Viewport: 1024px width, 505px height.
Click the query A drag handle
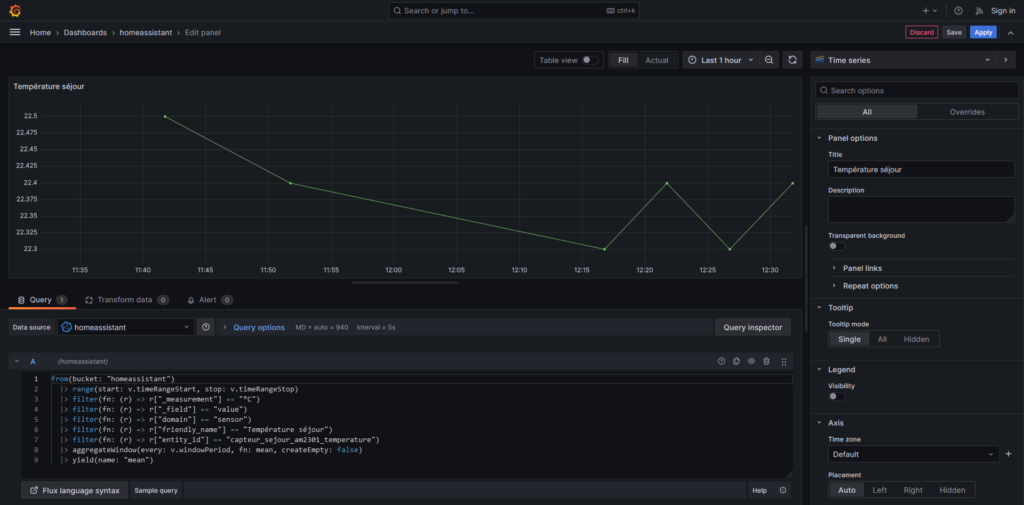coord(784,361)
